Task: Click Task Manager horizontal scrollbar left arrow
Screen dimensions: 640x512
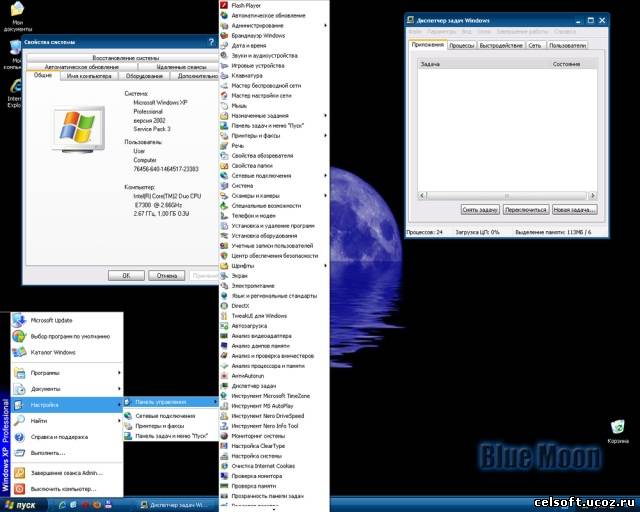Action: click(x=423, y=196)
